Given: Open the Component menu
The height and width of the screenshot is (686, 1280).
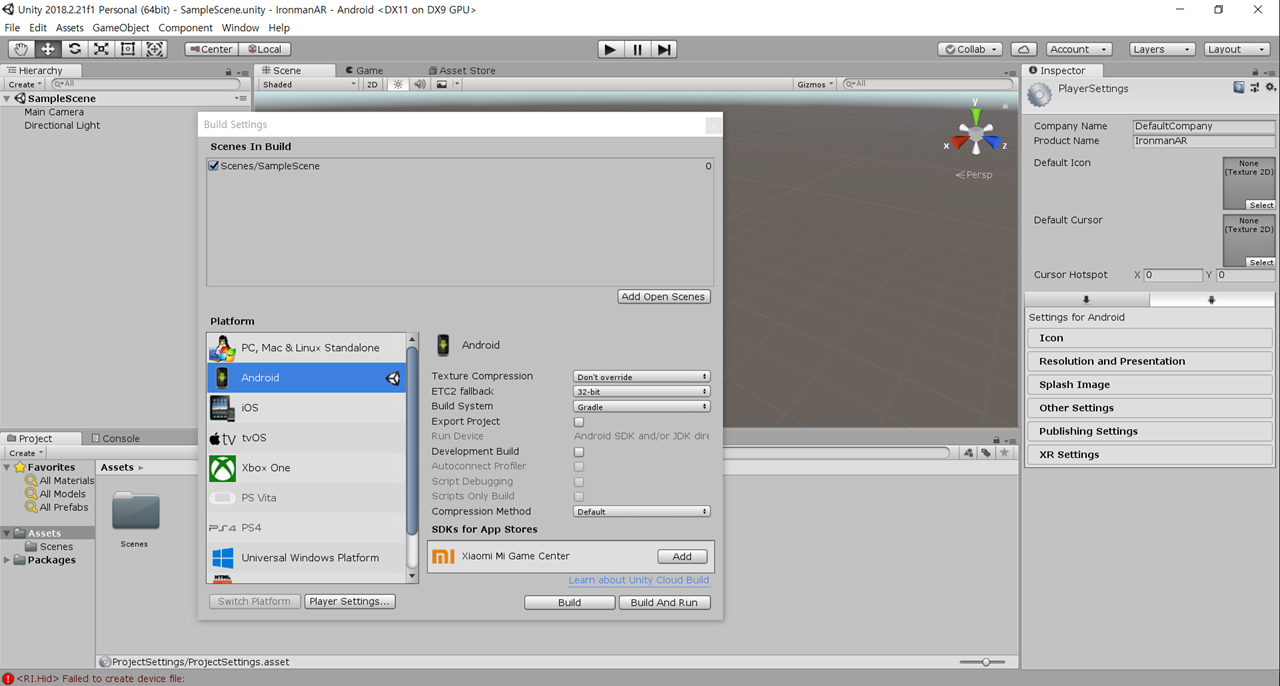Looking at the screenshot, I should [186, 28].
